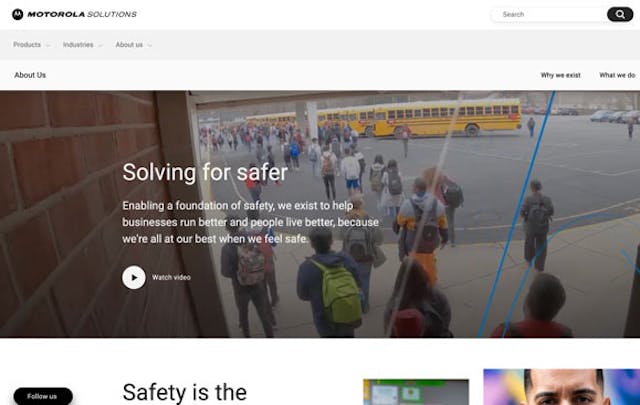Click the Motorola Solutions wordmark

82,14
